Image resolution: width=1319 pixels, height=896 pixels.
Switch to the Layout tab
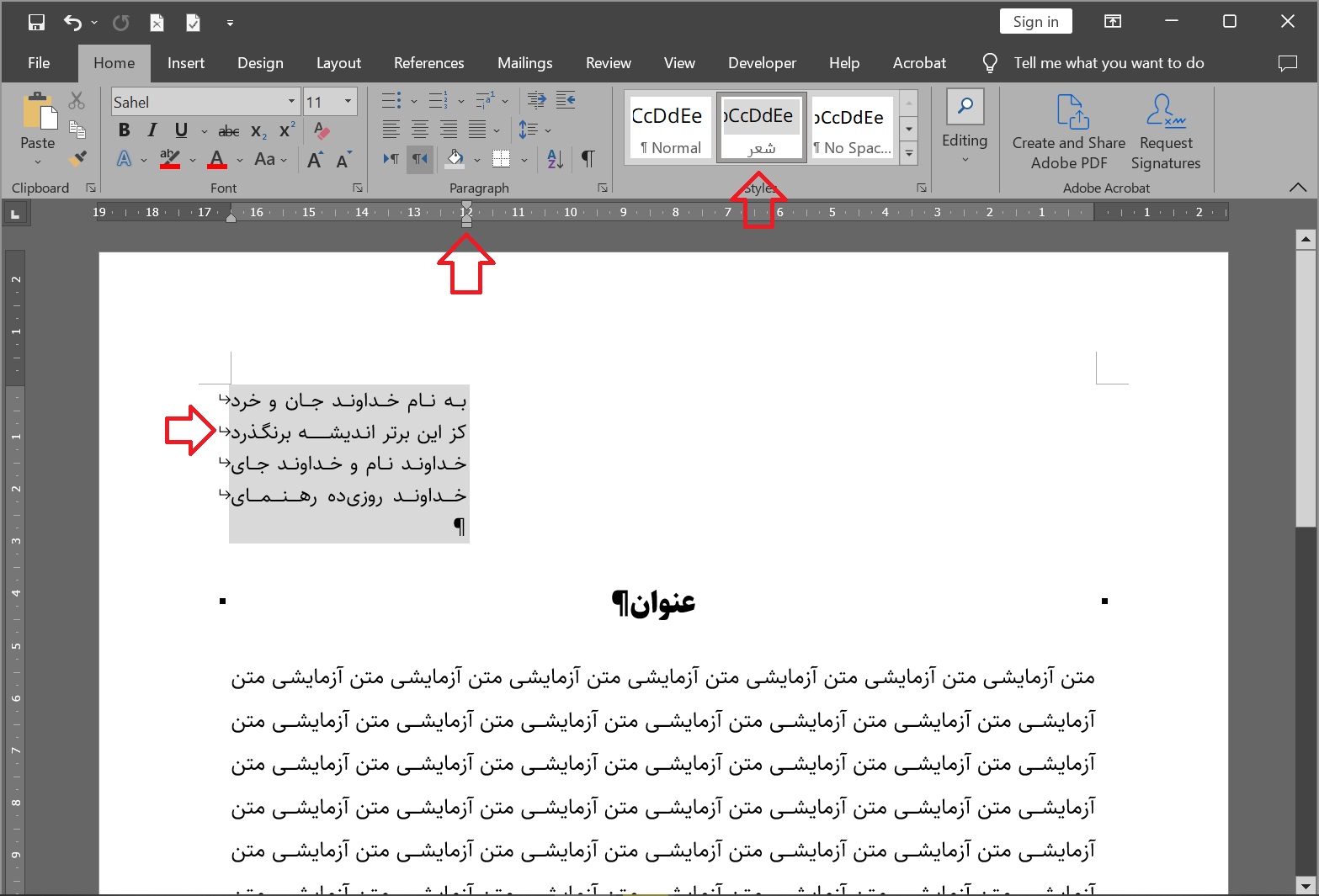[x=338, y=63]
